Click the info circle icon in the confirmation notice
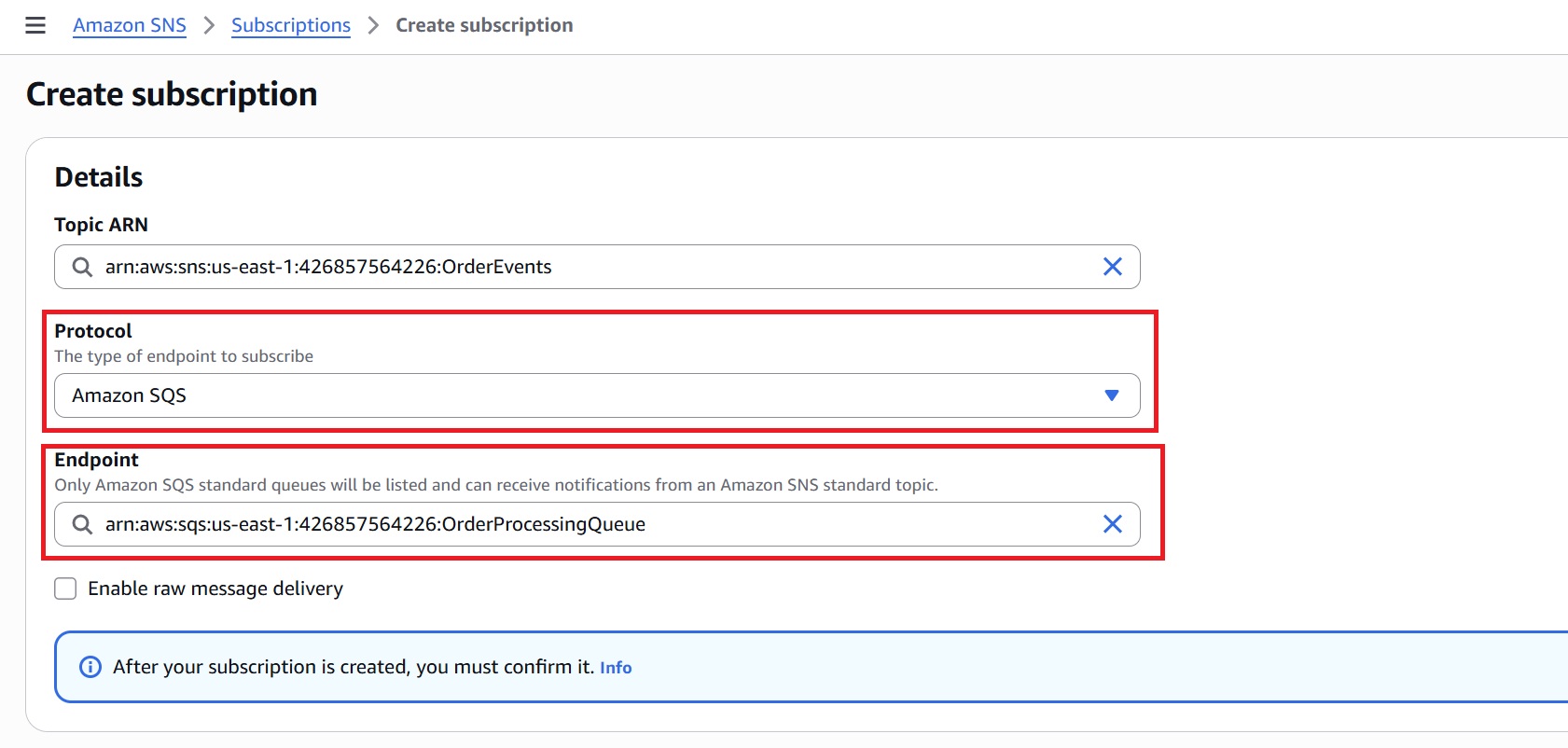This screenshot has width=1568, height=748. click(90, 667)
